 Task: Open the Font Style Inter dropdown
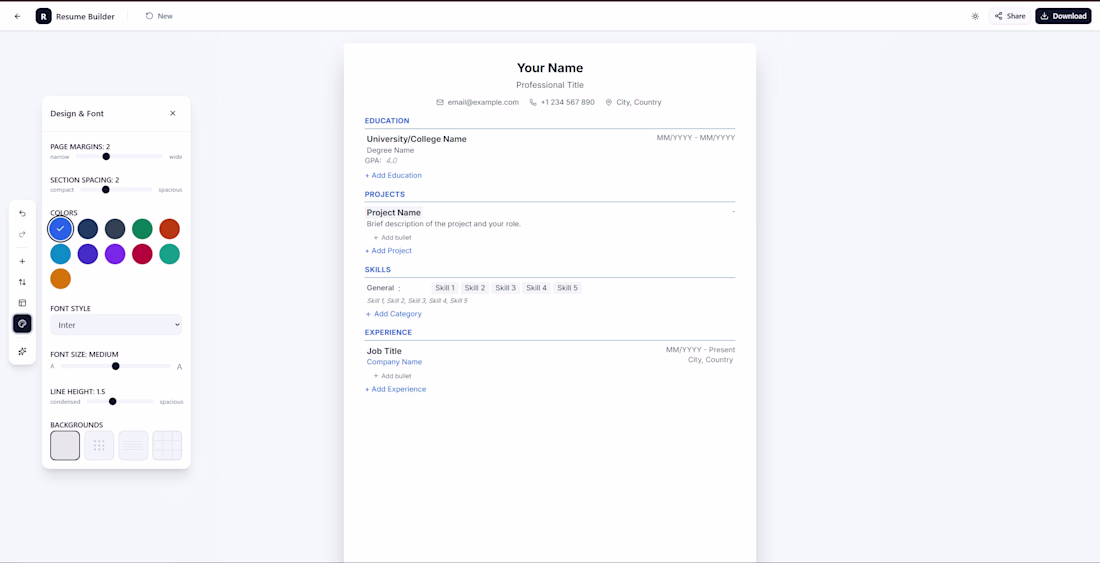pyautogui.click(x=116, y=325)
